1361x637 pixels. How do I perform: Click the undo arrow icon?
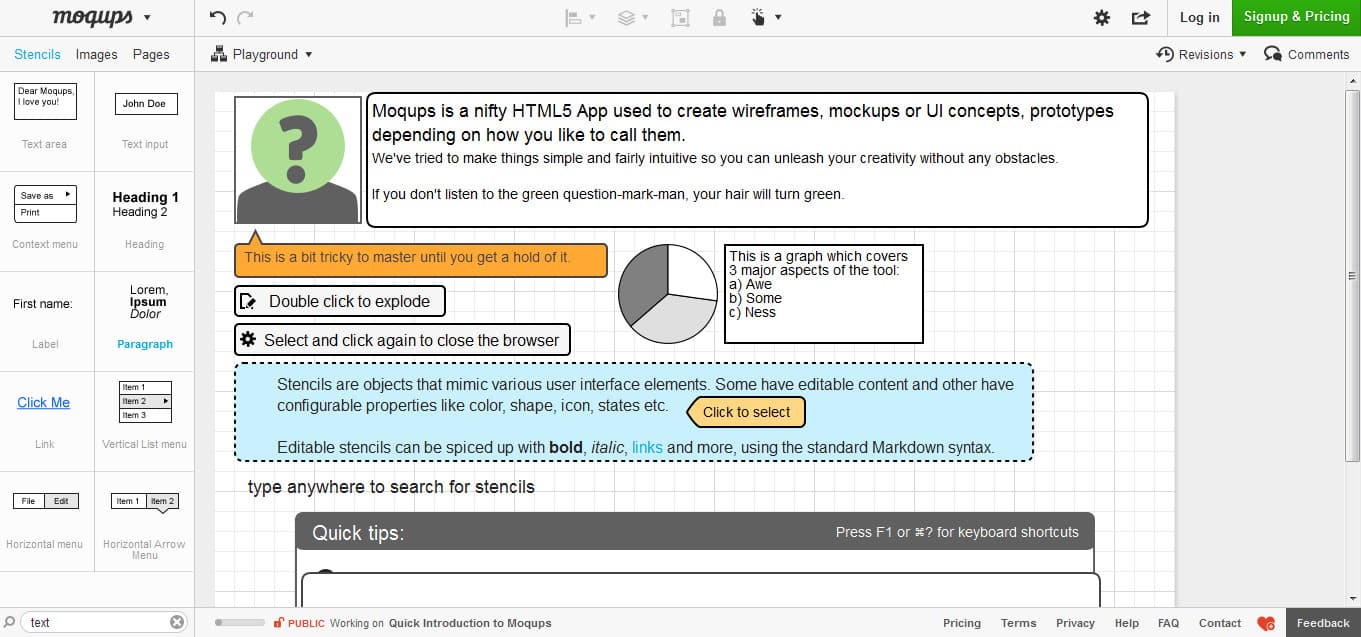pyautogui.click(x=218, y=17)
